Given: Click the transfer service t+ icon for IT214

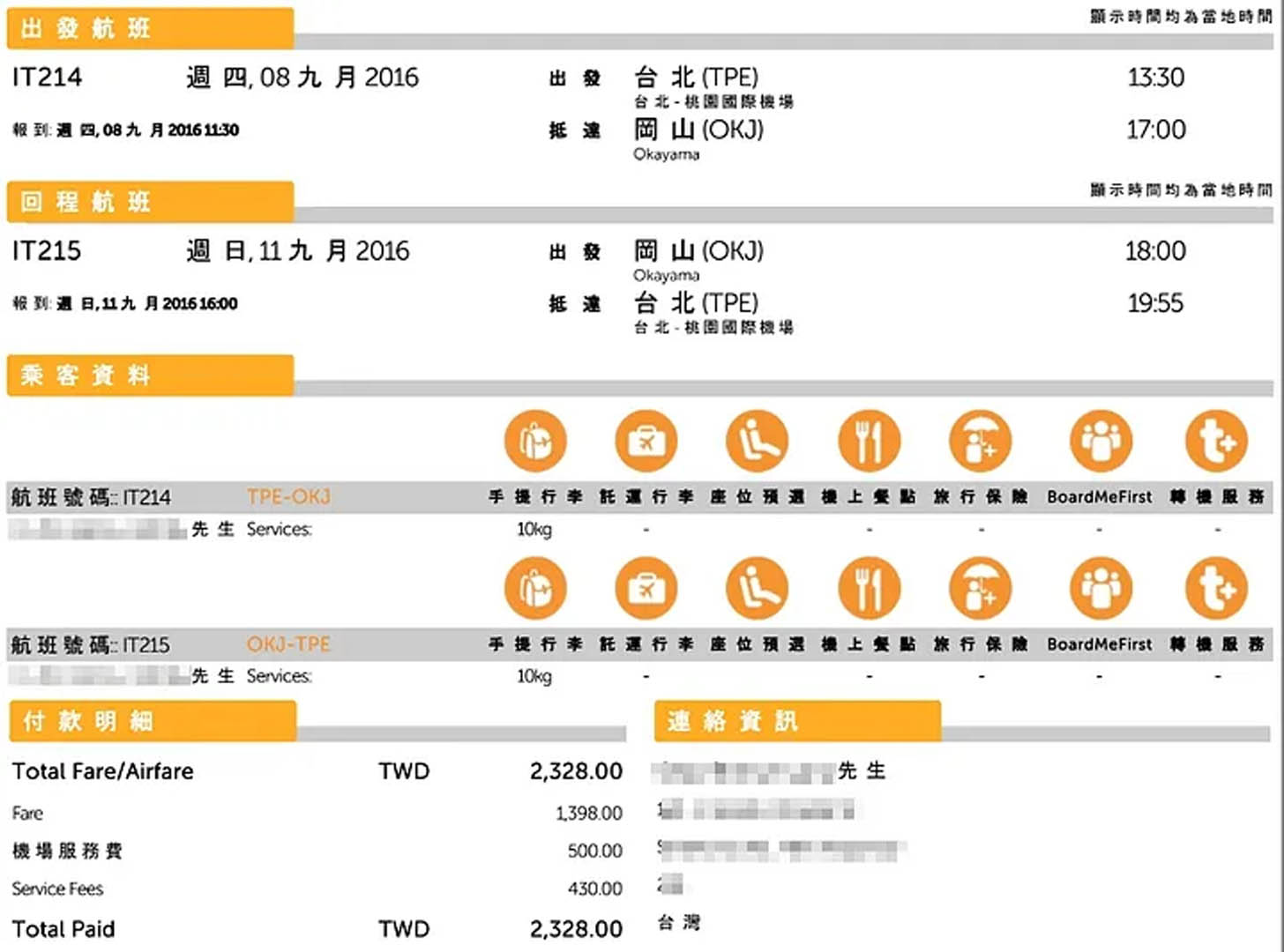Looking at the screenshot, I should pyautogui.click(x=1217, y=440).
